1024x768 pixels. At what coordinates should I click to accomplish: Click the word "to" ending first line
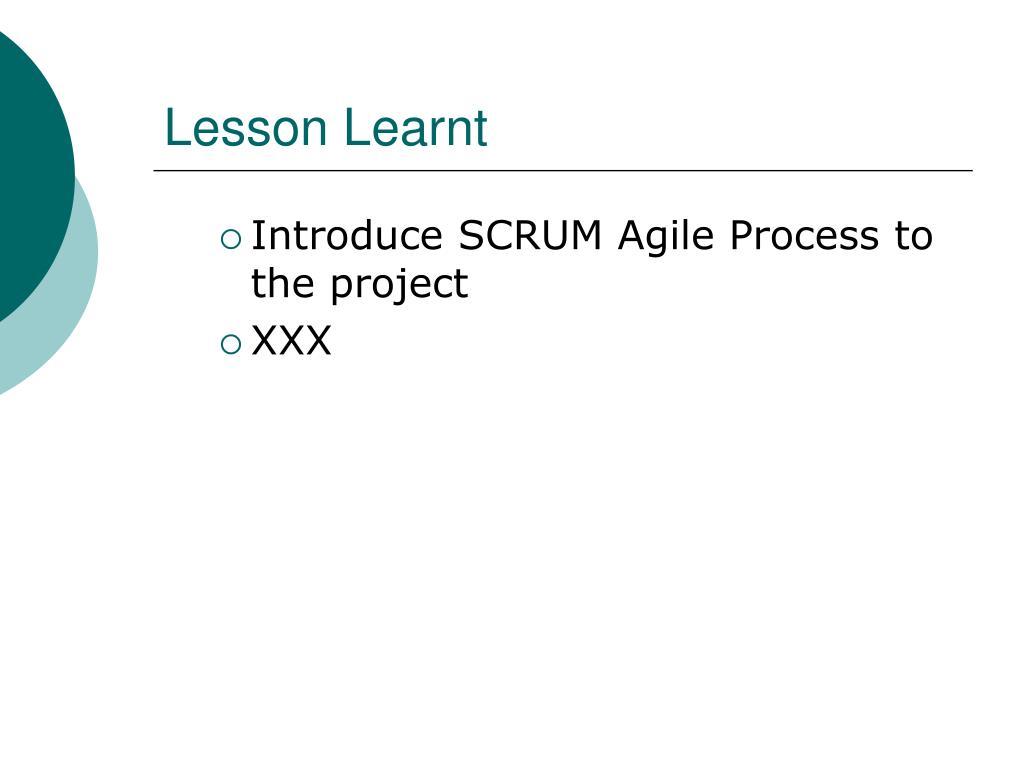(914, 236)
